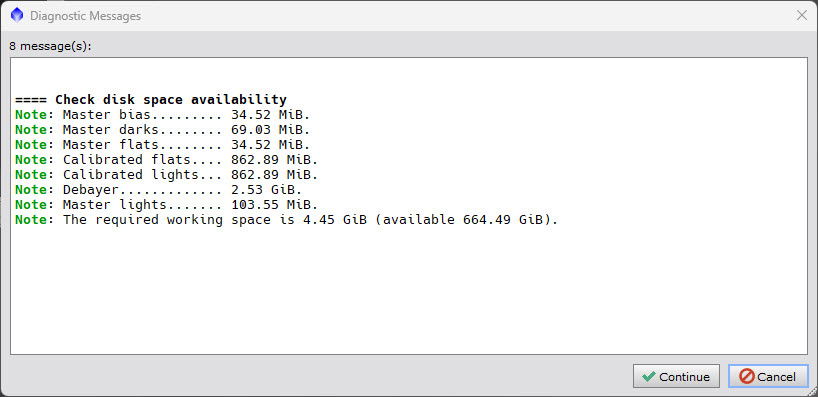Viewport: 818px width, 397px height.
Task: Click the PixInsight icon in title bar
Action: [17, 16]
